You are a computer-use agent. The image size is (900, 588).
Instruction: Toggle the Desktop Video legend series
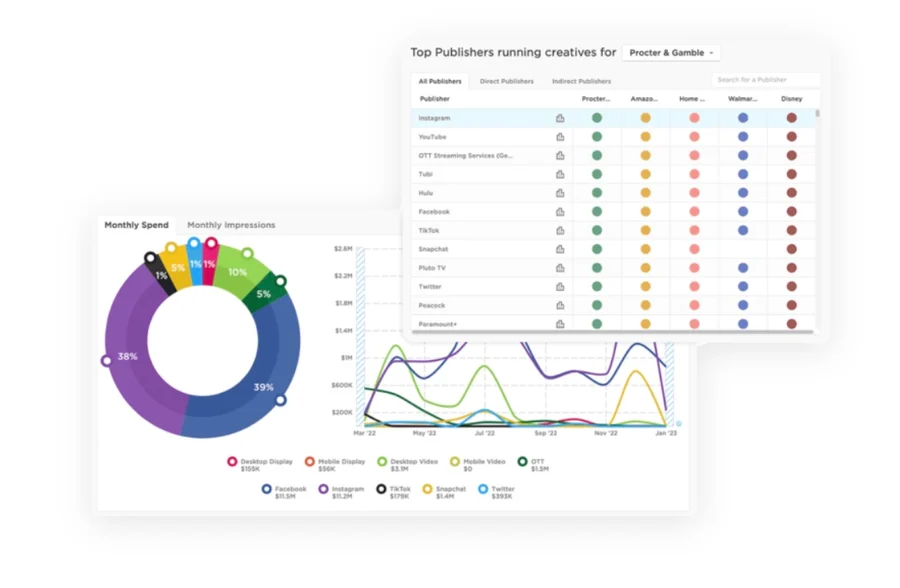click(x=408, y=465)
